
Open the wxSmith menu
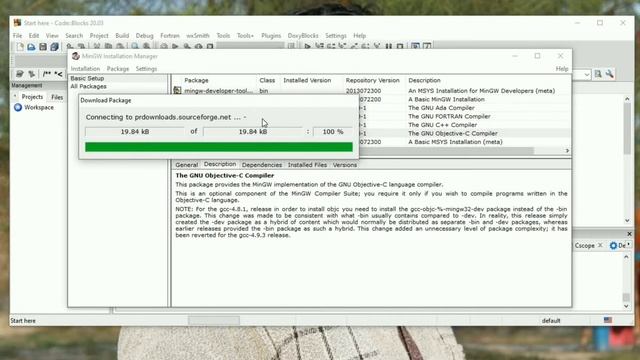(x=198, y=36)
